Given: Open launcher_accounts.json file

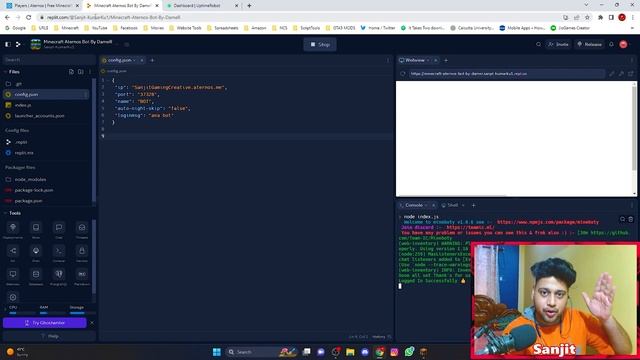Looking at the screenshot, I should pyautogui.click(x=46, y=116).
